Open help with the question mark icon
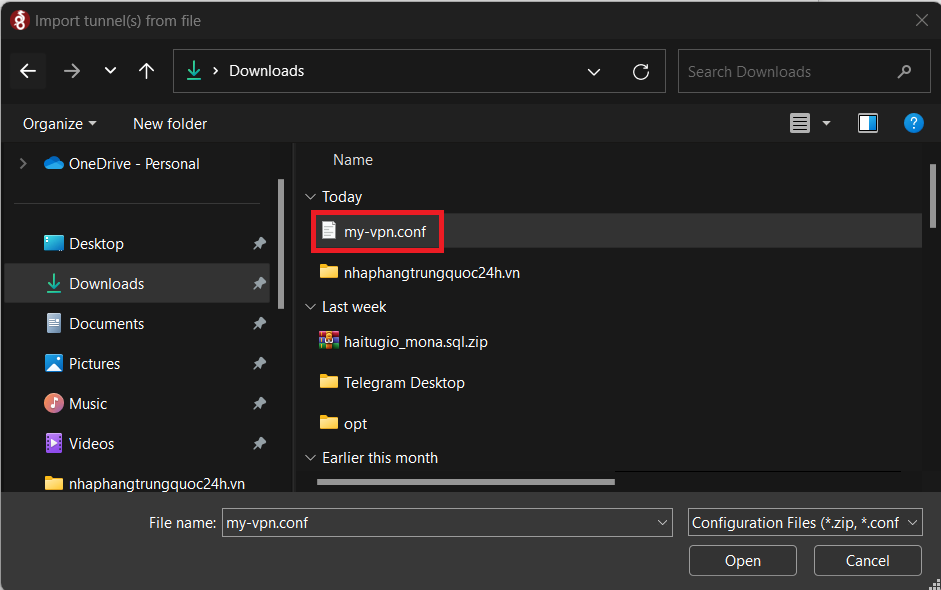 [x=913, y=123]
